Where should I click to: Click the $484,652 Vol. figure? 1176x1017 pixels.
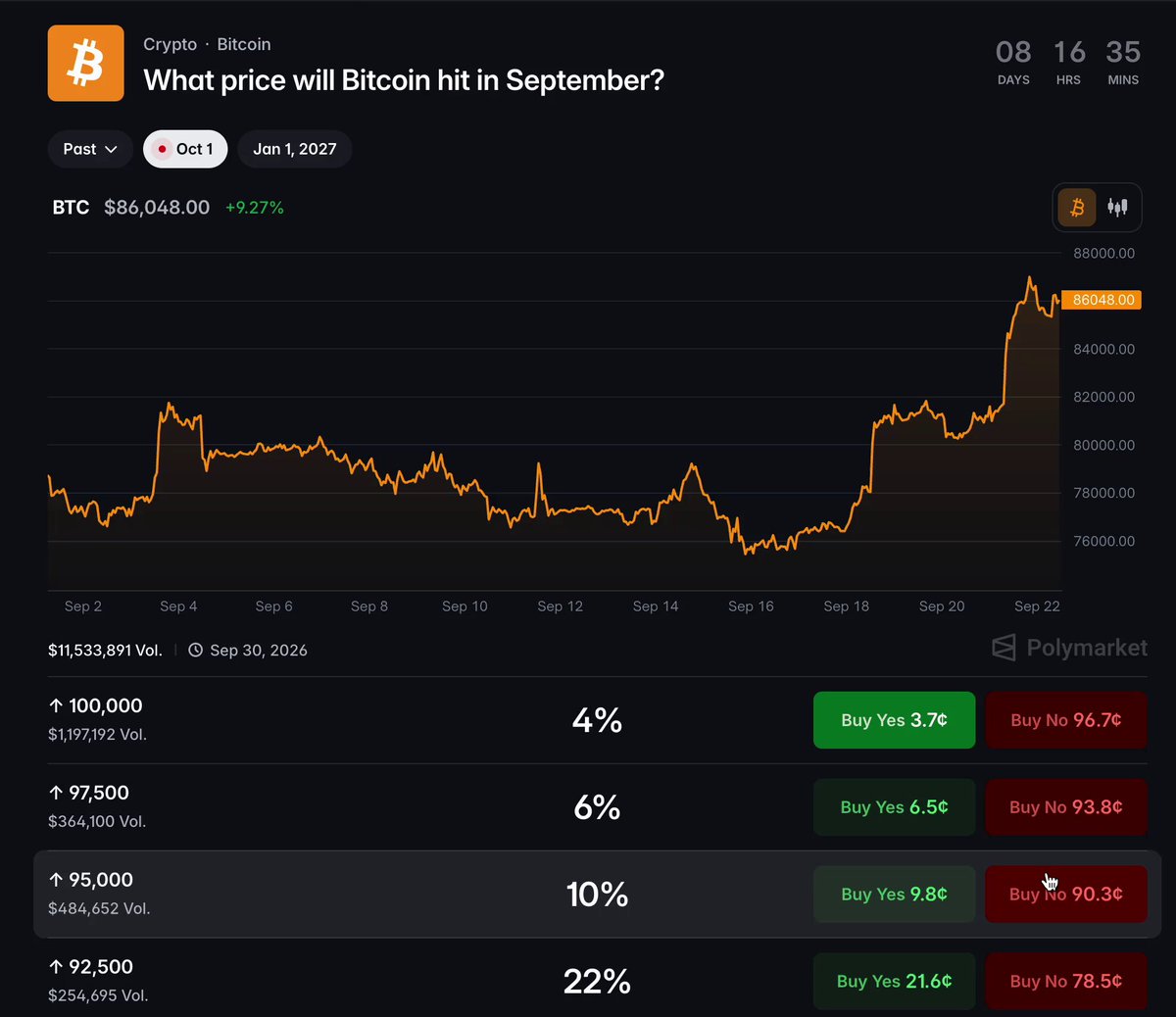pyautogui.click(x=99, y=909)
